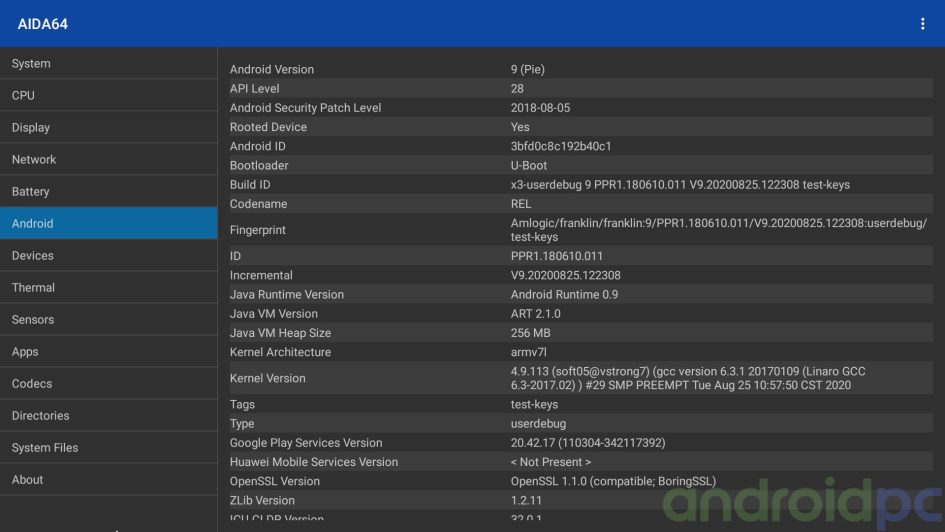
Task: Open the Devices section
Action: 108,255
